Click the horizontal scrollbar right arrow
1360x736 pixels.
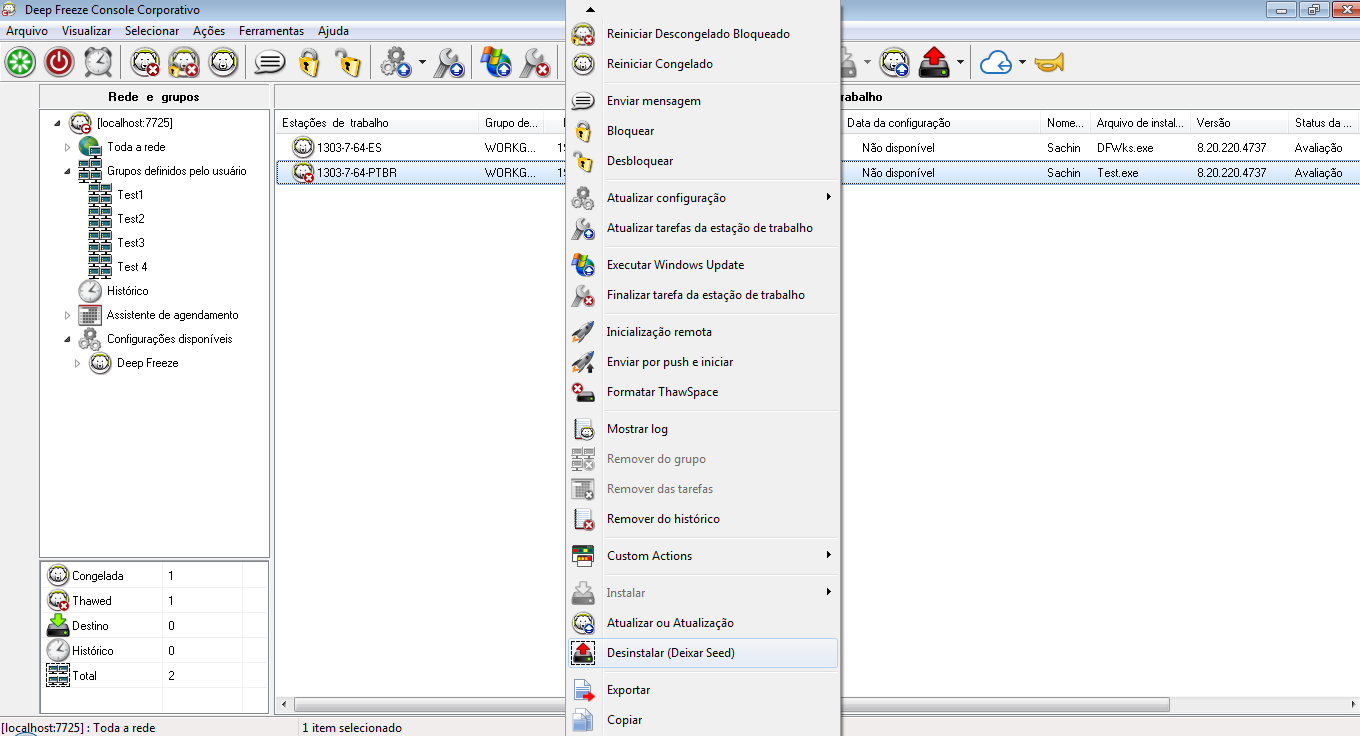click(1351, 704)
